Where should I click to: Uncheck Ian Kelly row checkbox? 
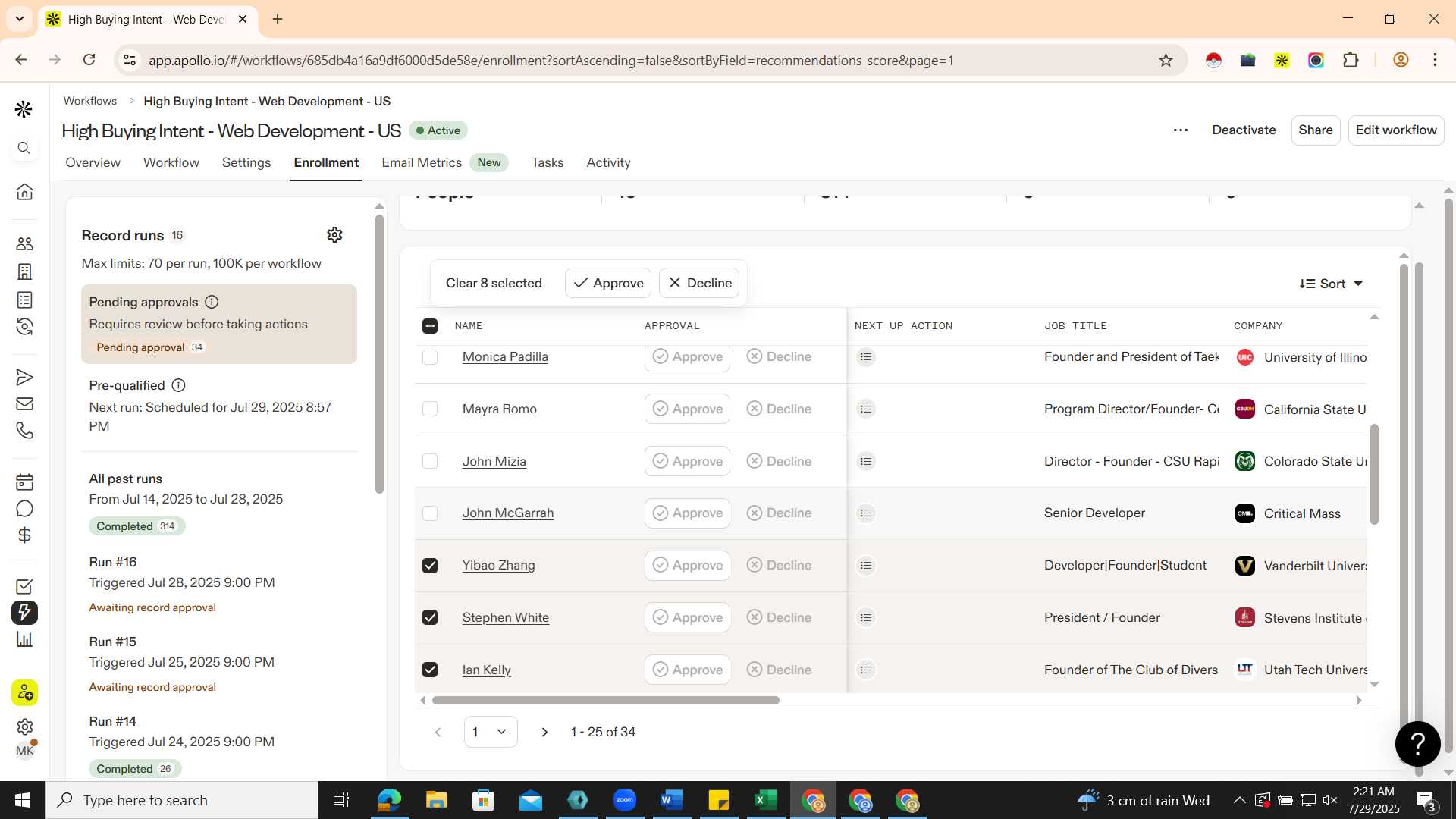tap(430, 670)
